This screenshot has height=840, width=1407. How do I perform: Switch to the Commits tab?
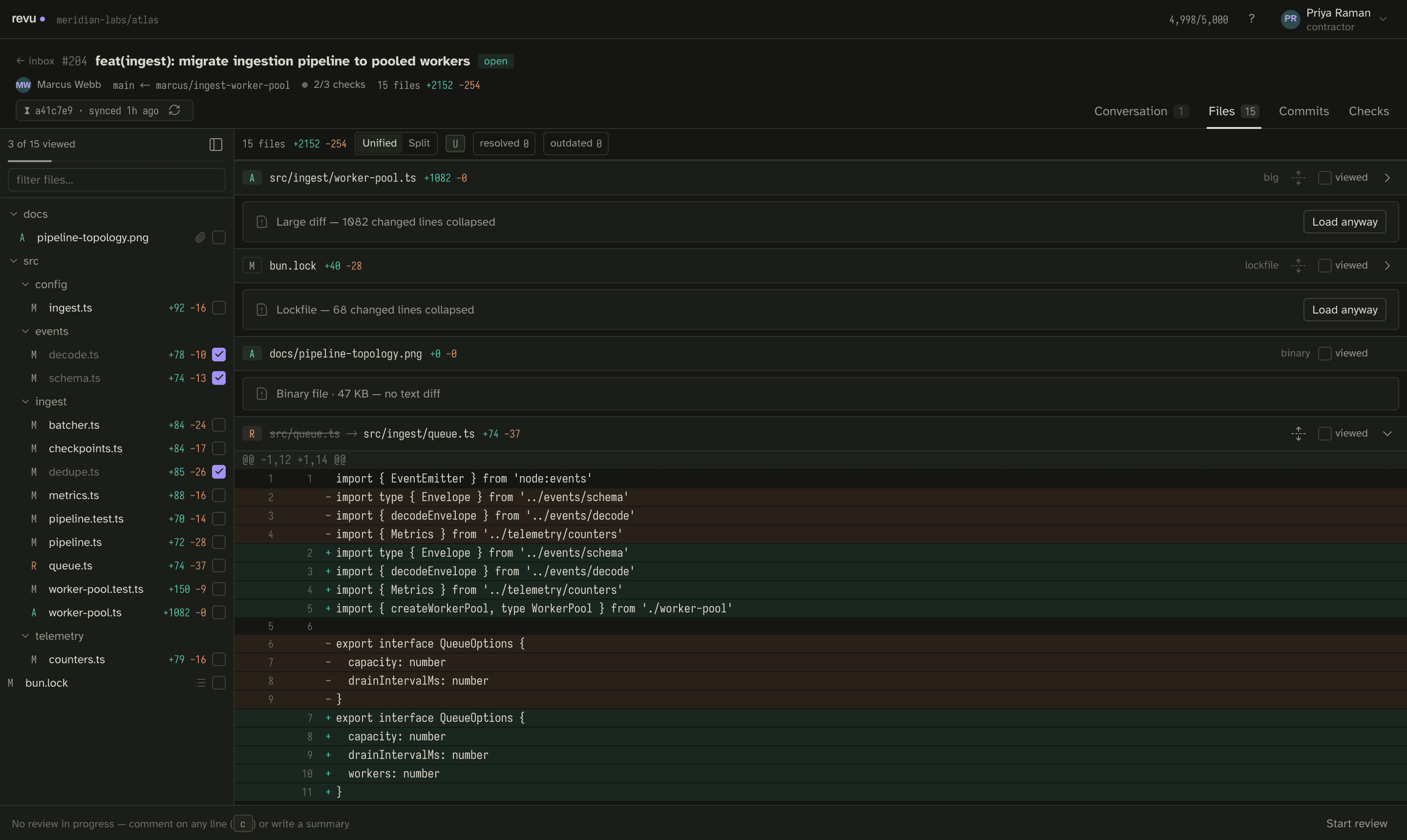pyautogui.click(x=1303, y=111)
